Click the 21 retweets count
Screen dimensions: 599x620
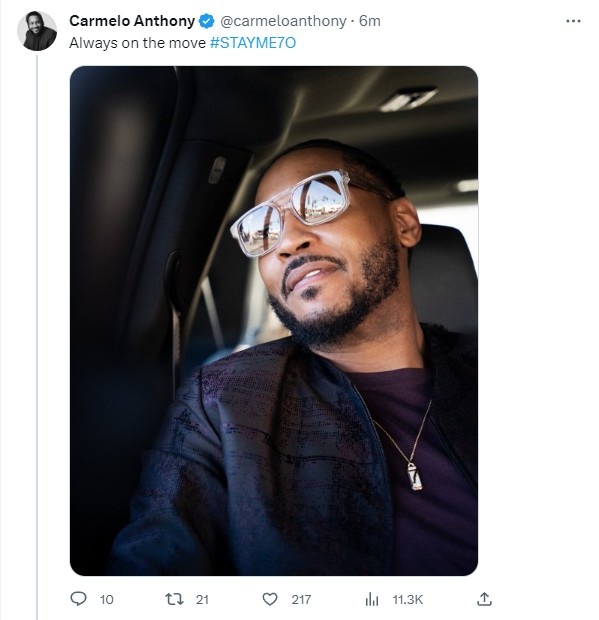tap(202, 600)
